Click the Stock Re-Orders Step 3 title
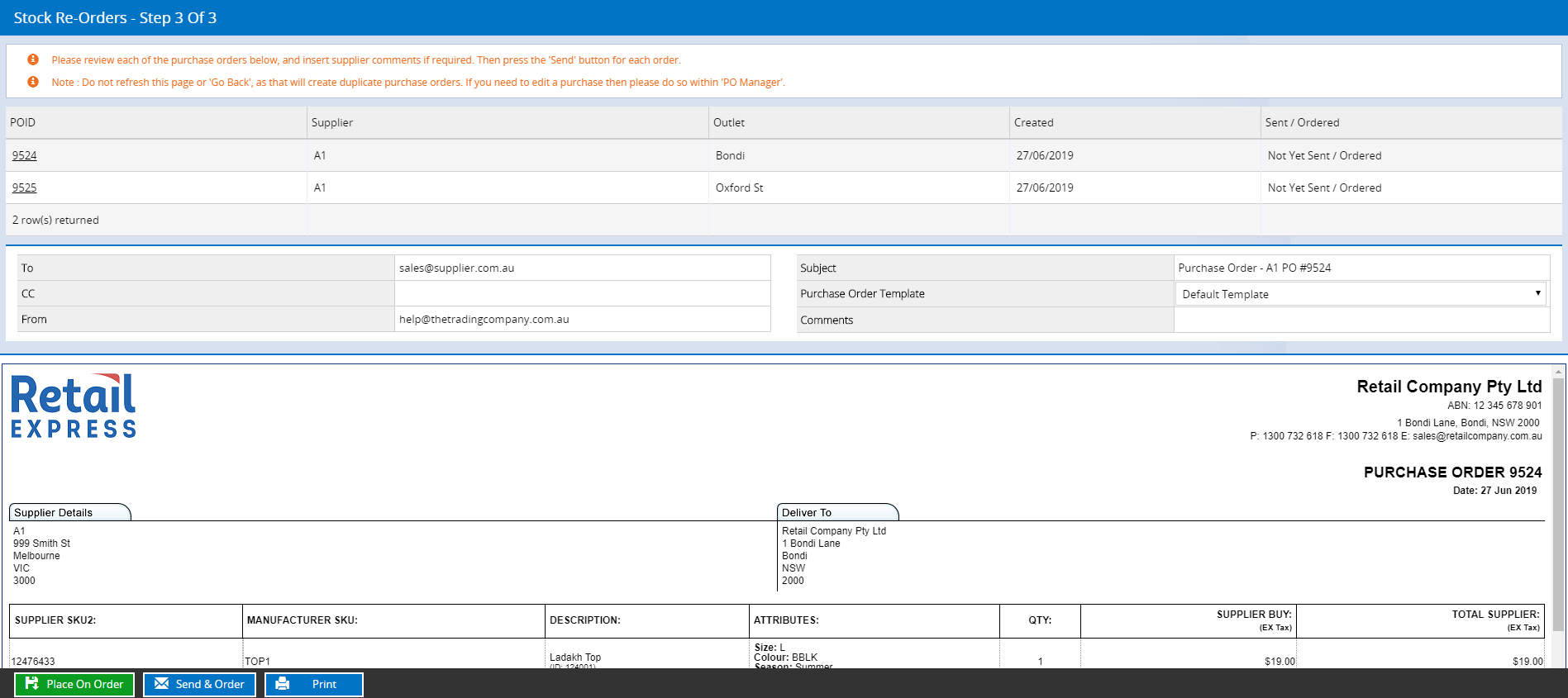The width and height of the screenshot is (1568, 698). click(115, 17)
